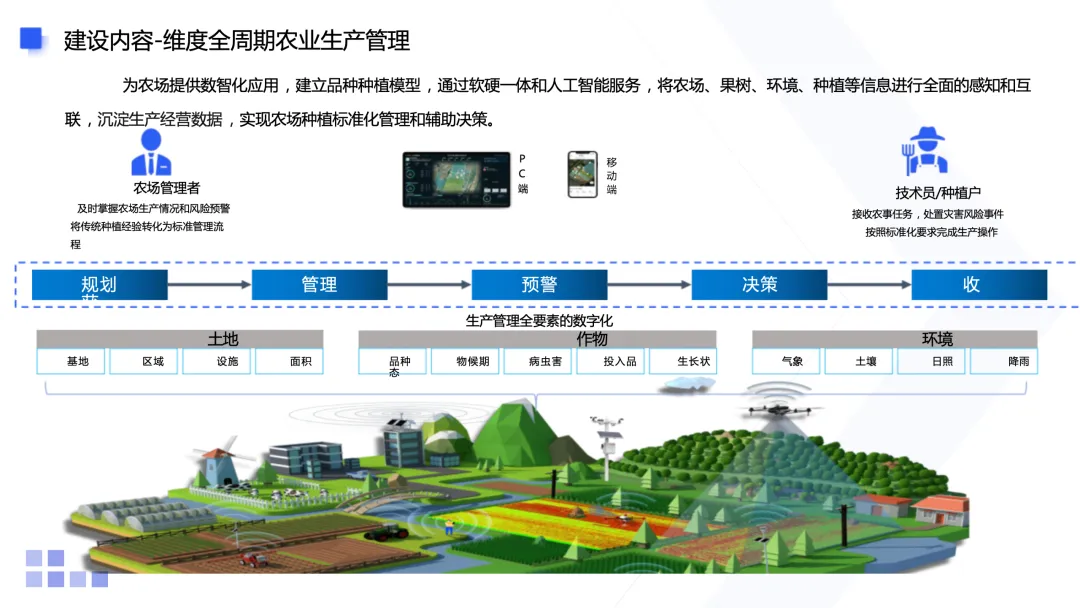
Task: Select the 品种 cell
Action: coord(393,361)
